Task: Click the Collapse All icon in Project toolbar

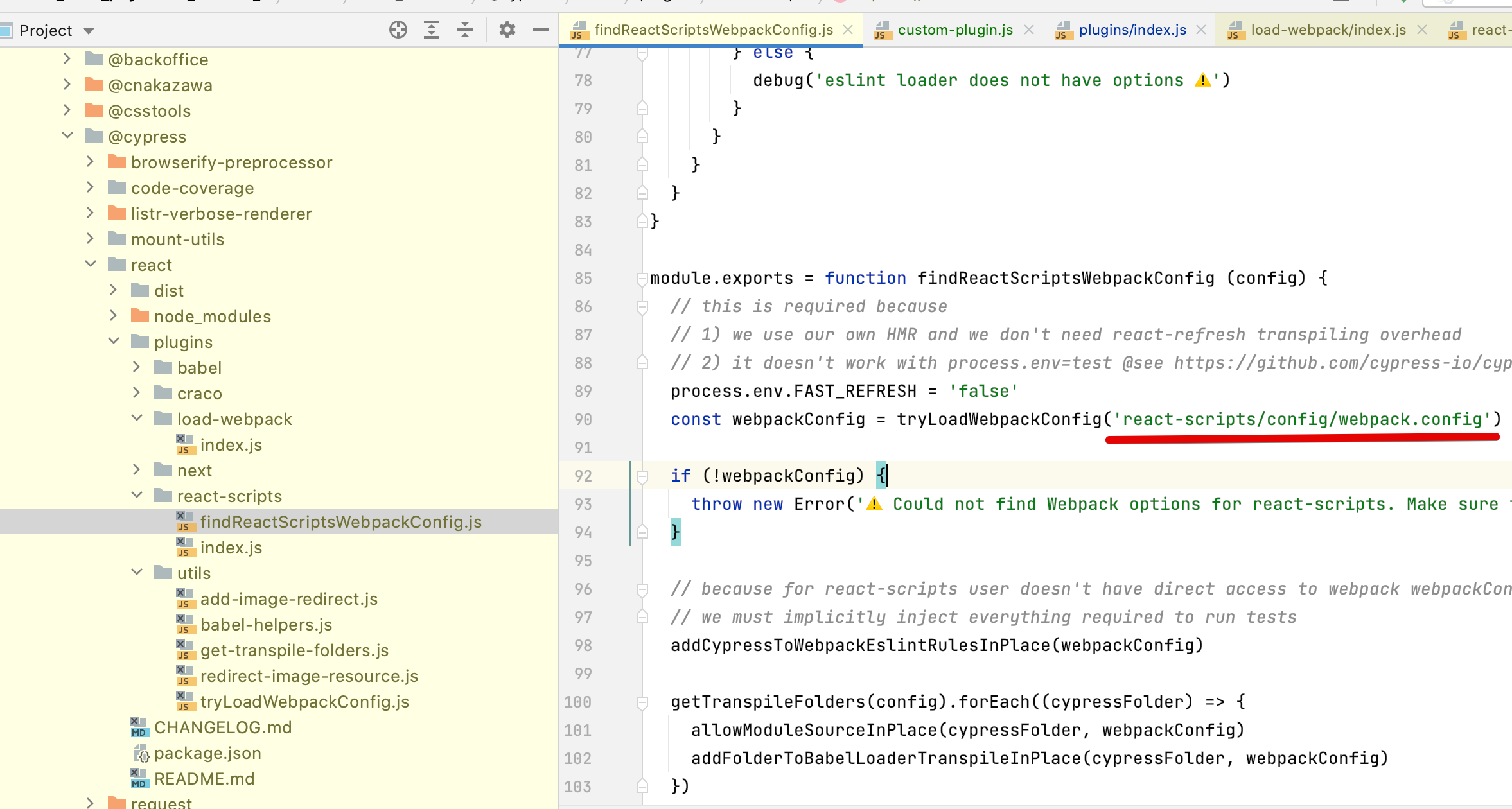Action: 464,30
